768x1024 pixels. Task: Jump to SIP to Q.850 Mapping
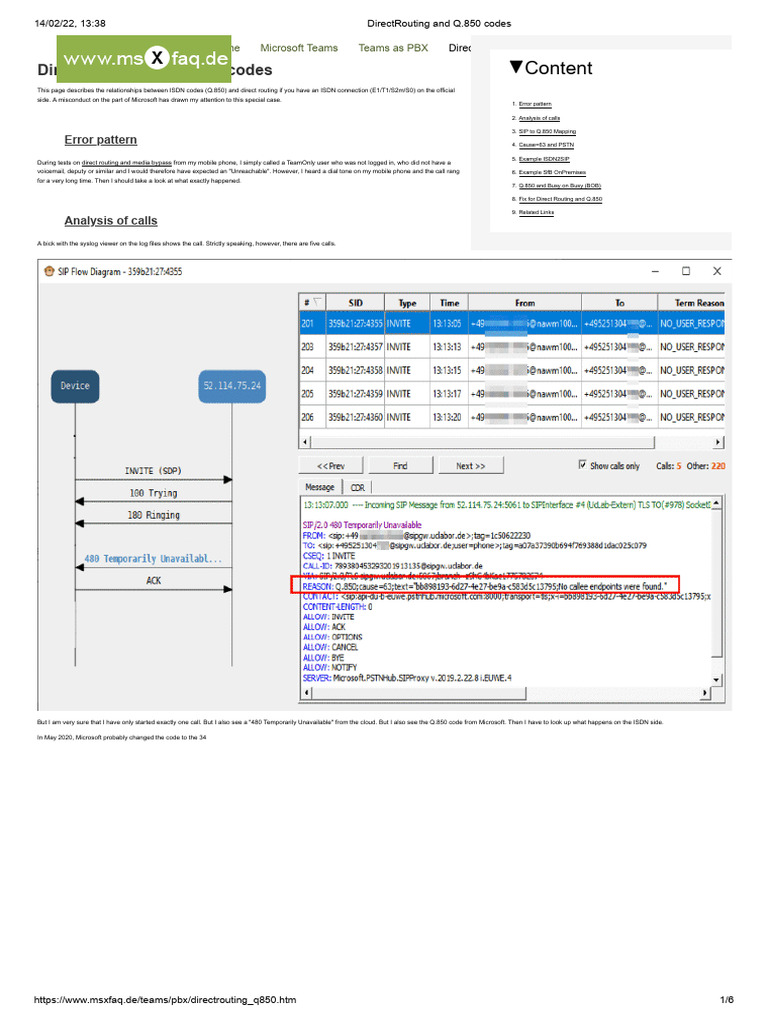[547, 131]
